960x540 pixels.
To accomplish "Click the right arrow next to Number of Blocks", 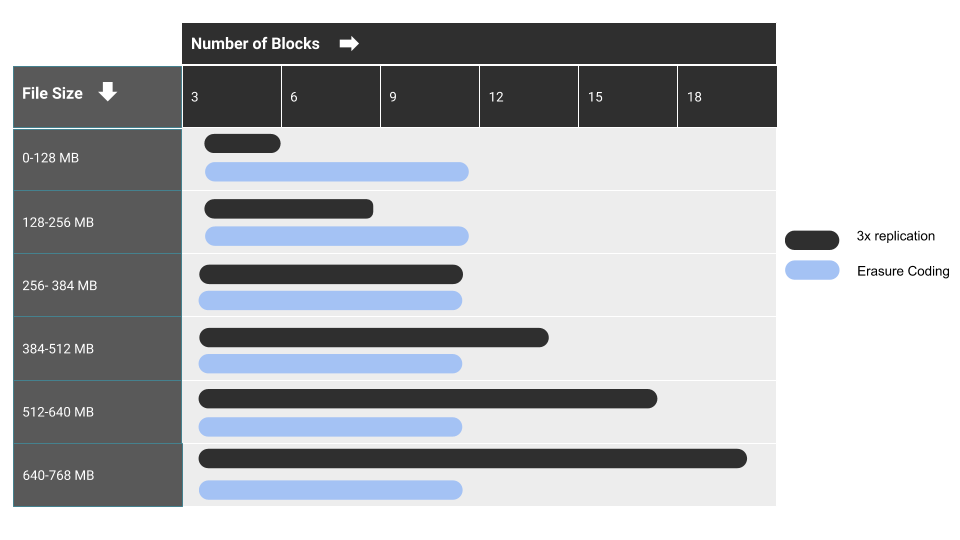I will (x=349, y=44).
